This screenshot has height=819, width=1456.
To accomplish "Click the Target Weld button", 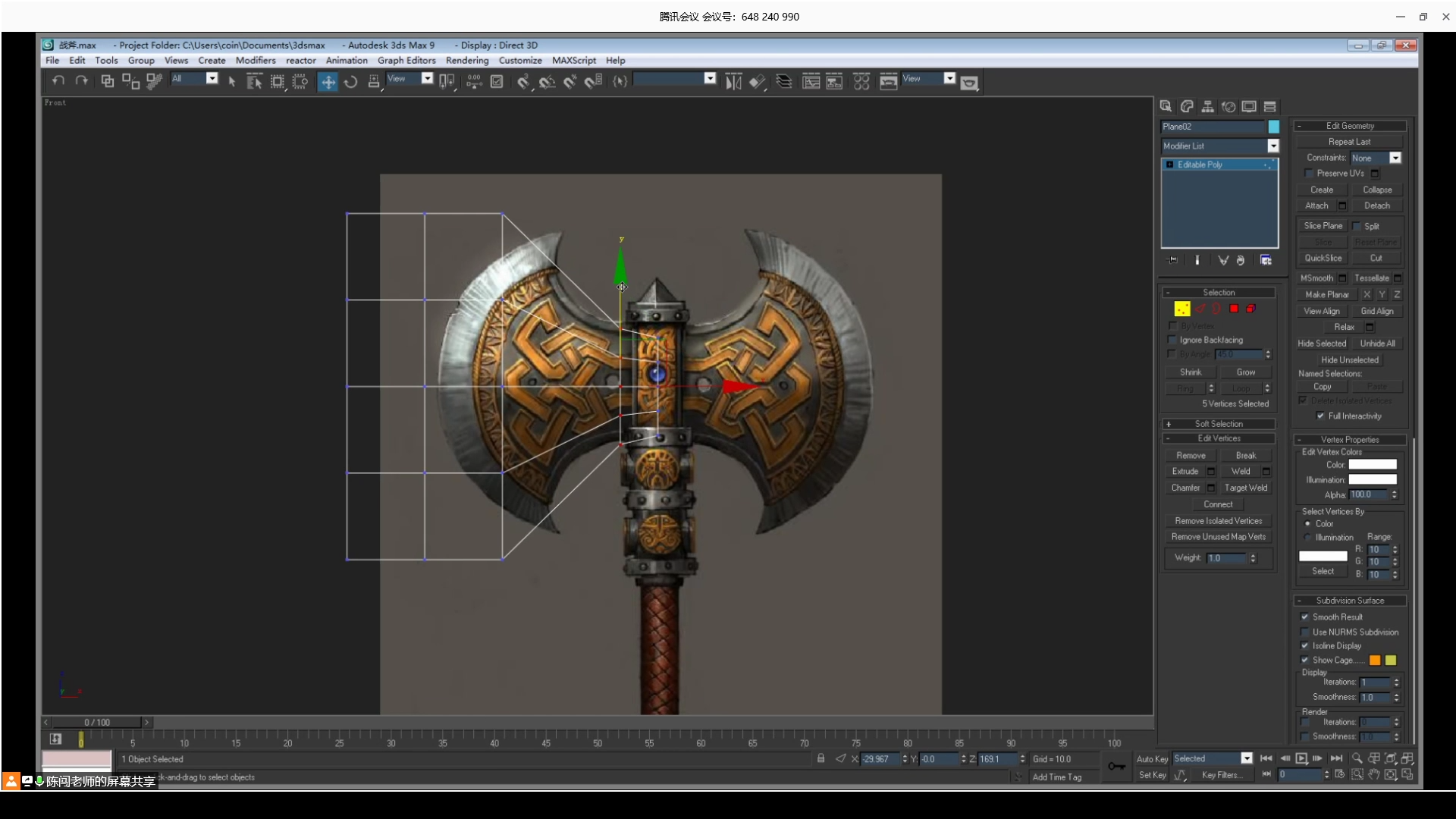I will (1246, 488).
